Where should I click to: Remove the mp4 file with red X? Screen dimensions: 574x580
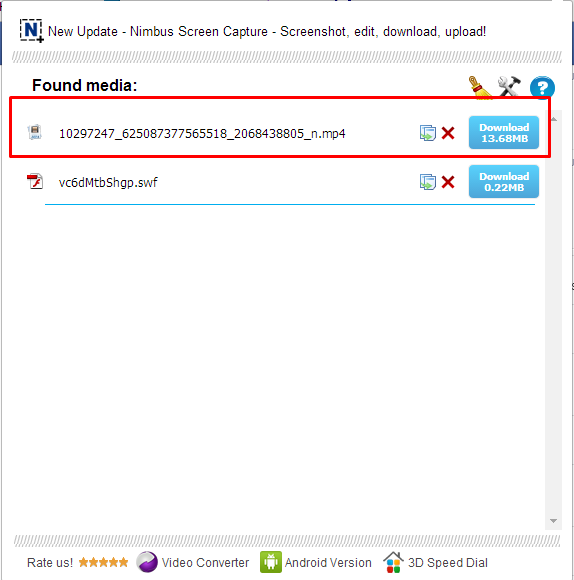(x=448, y=133)
